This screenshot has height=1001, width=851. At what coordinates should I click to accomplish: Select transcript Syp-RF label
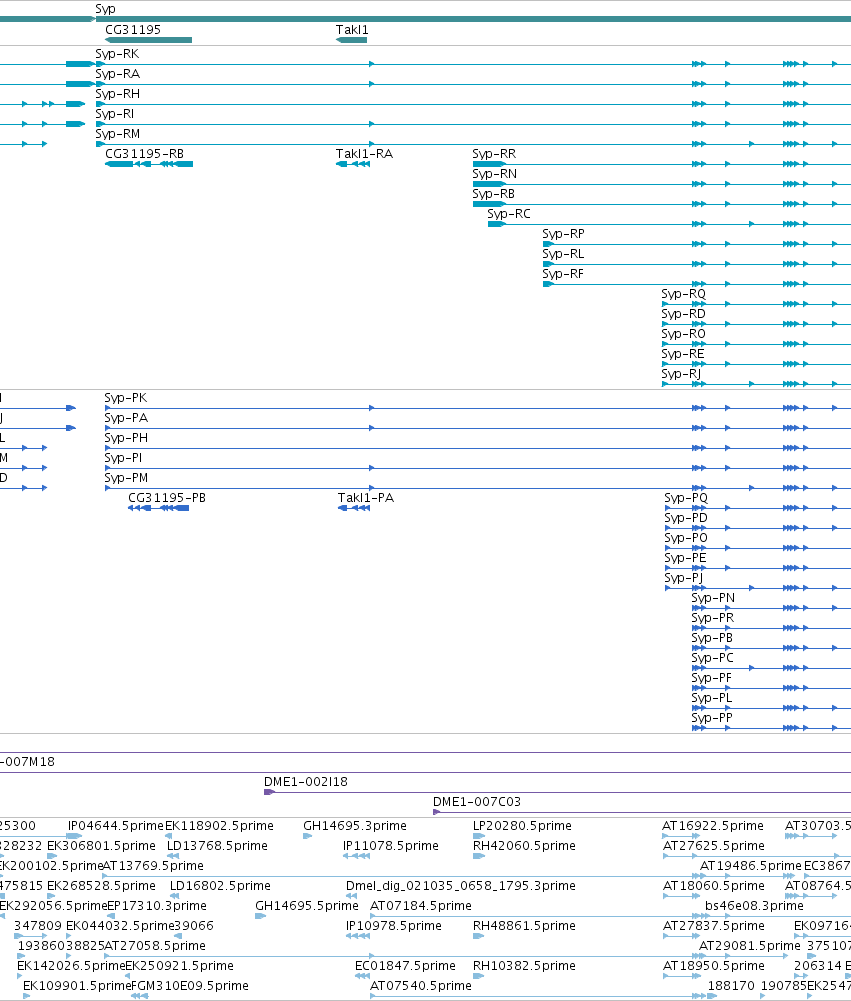pos(563,273)
